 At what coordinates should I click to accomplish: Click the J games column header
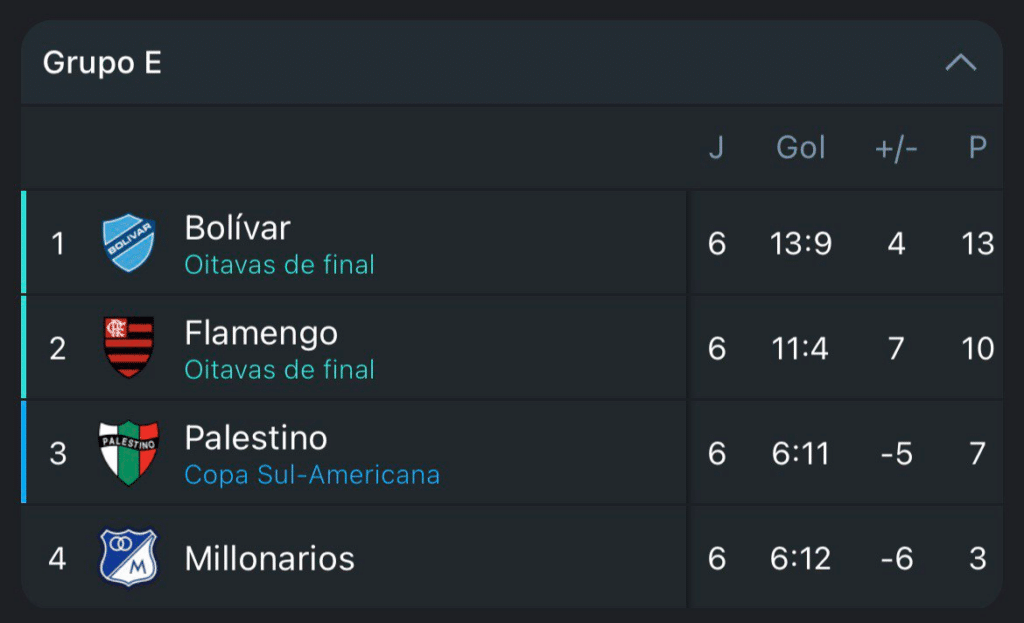[716, 148]
